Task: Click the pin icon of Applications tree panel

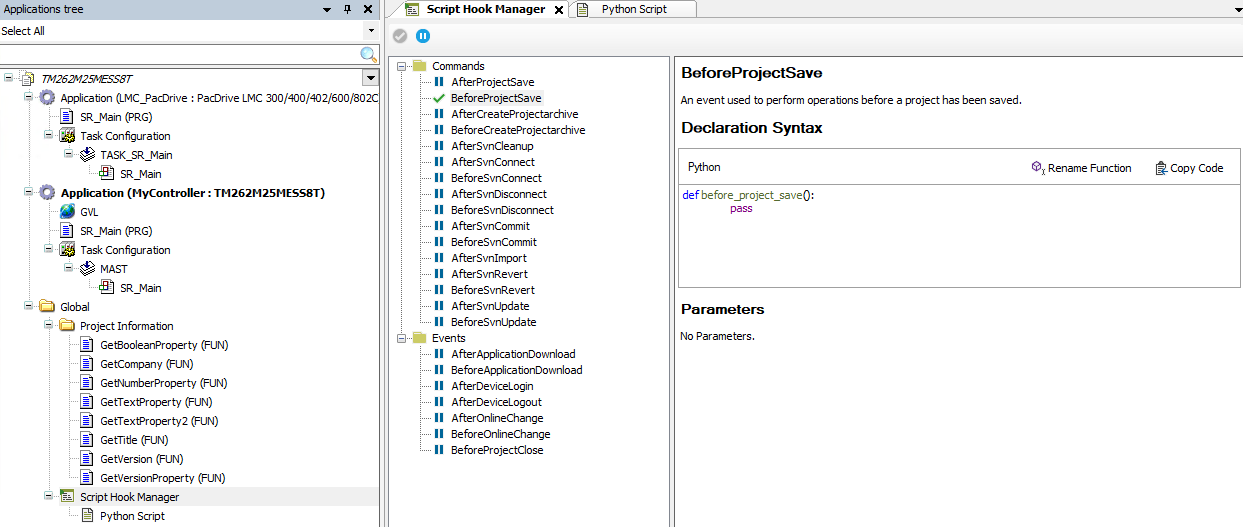Action: click(x=347, y=9)
